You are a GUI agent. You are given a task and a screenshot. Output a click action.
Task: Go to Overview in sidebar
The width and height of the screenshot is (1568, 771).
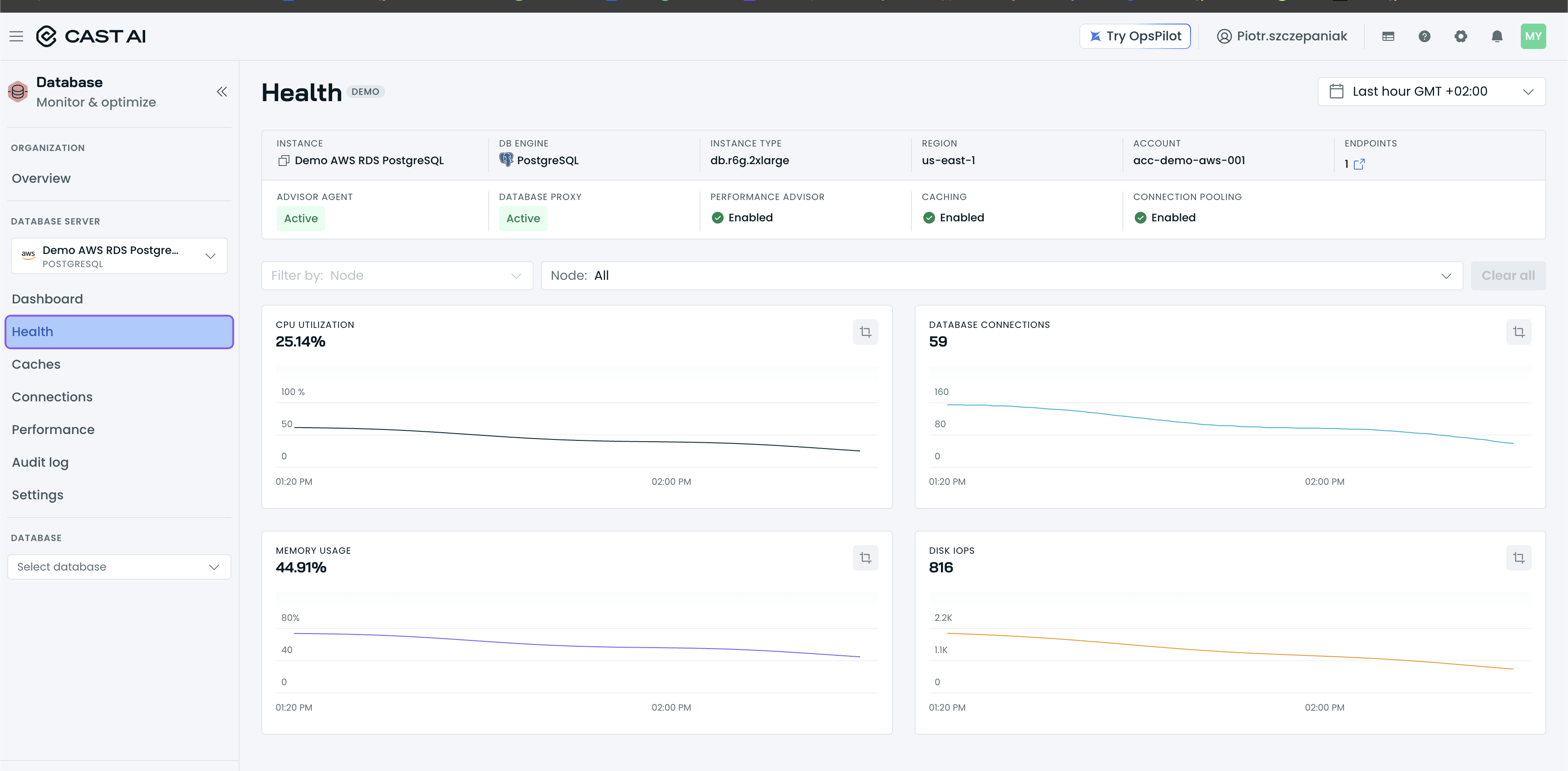coord(41,178)
